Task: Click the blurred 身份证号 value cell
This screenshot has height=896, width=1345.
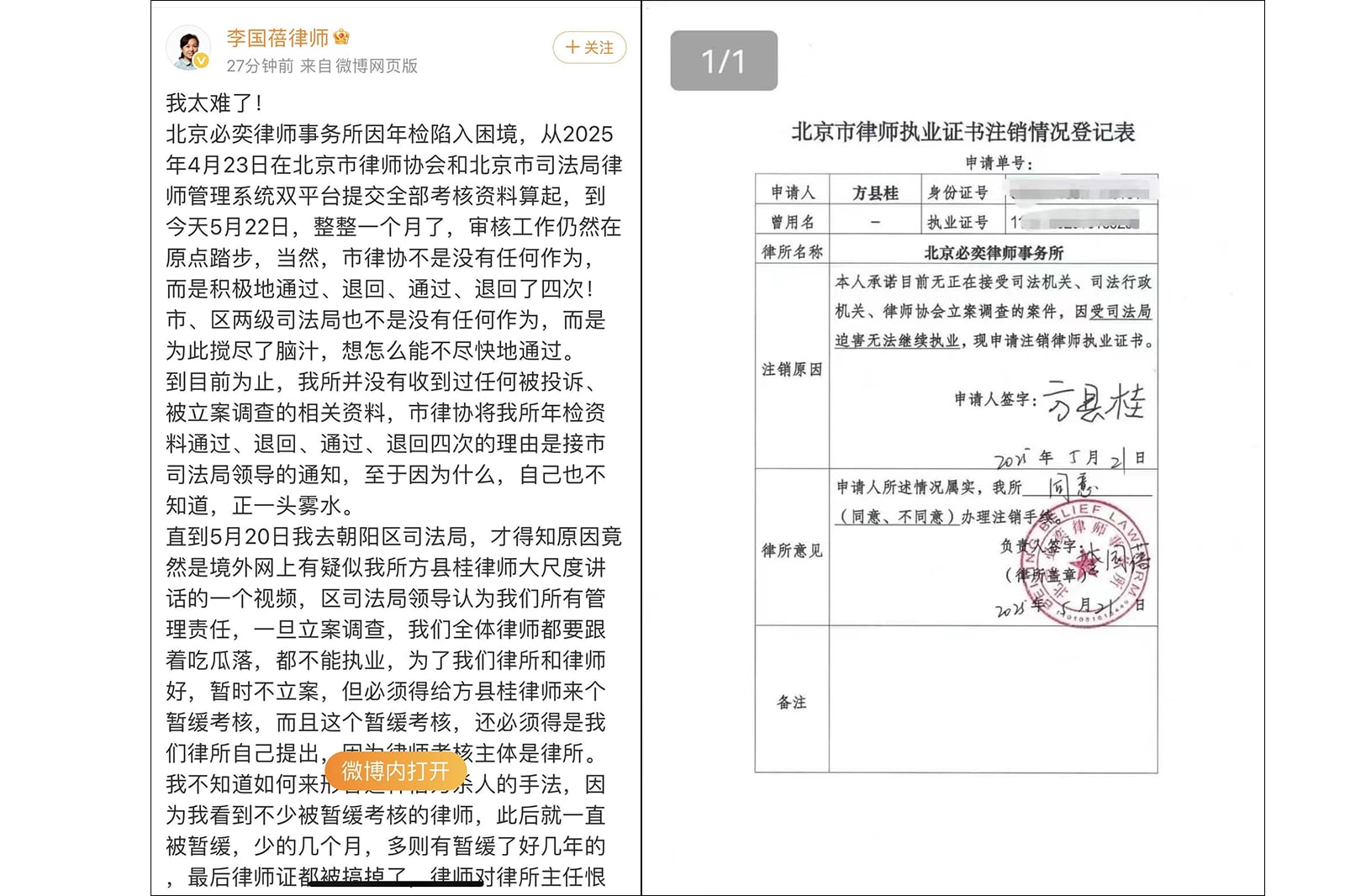Action: pyautogui.click(x=1082, y=192)
